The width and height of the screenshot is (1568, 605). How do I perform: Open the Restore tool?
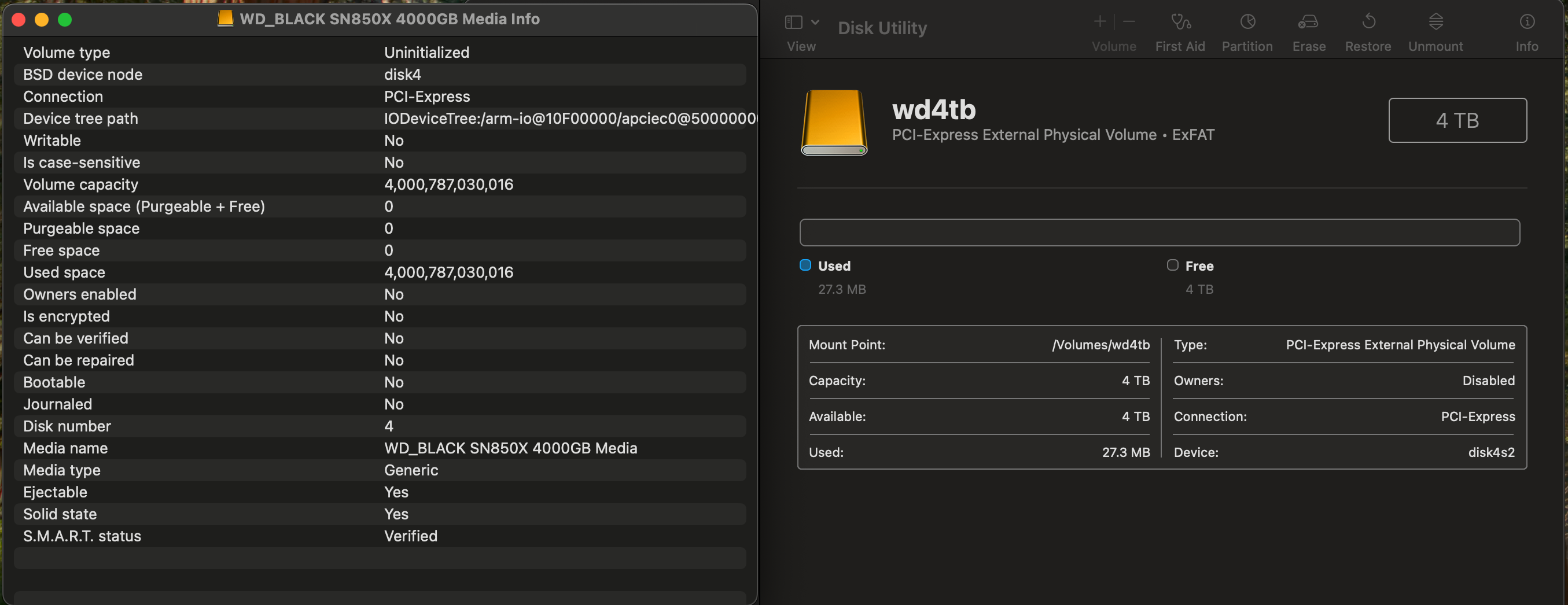click(1368, 23)
